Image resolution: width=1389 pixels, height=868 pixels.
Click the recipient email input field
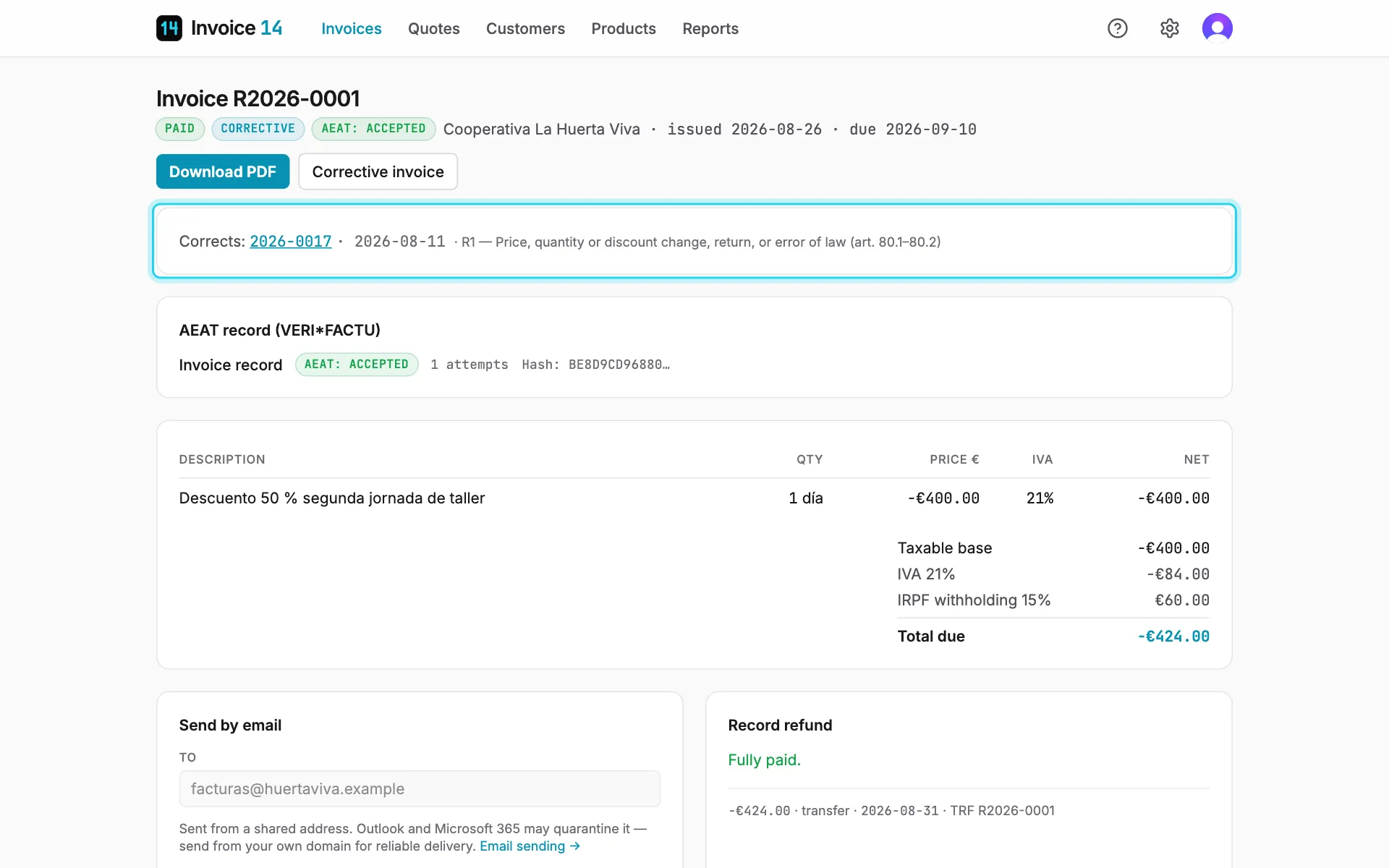pyautogui.click(x=420, y=788)
